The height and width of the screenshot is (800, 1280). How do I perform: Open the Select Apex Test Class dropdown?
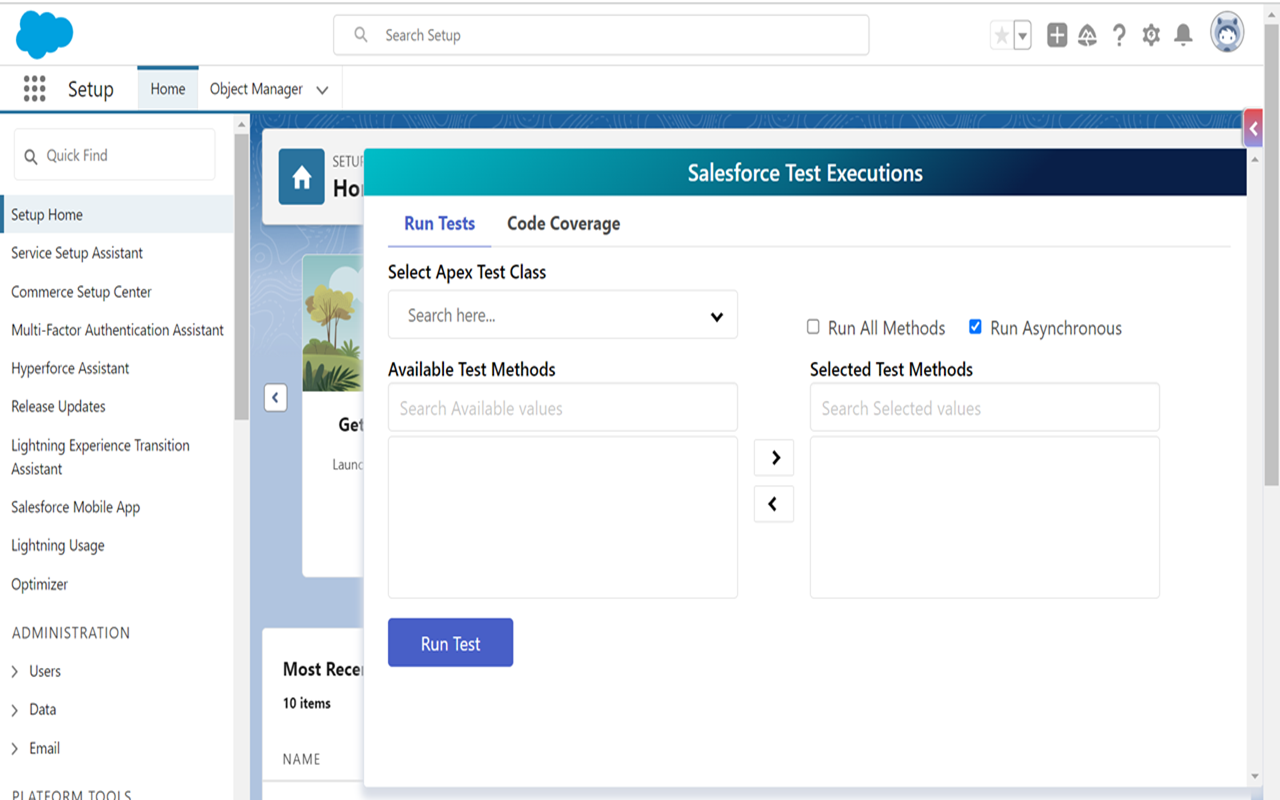pos(563,315)
